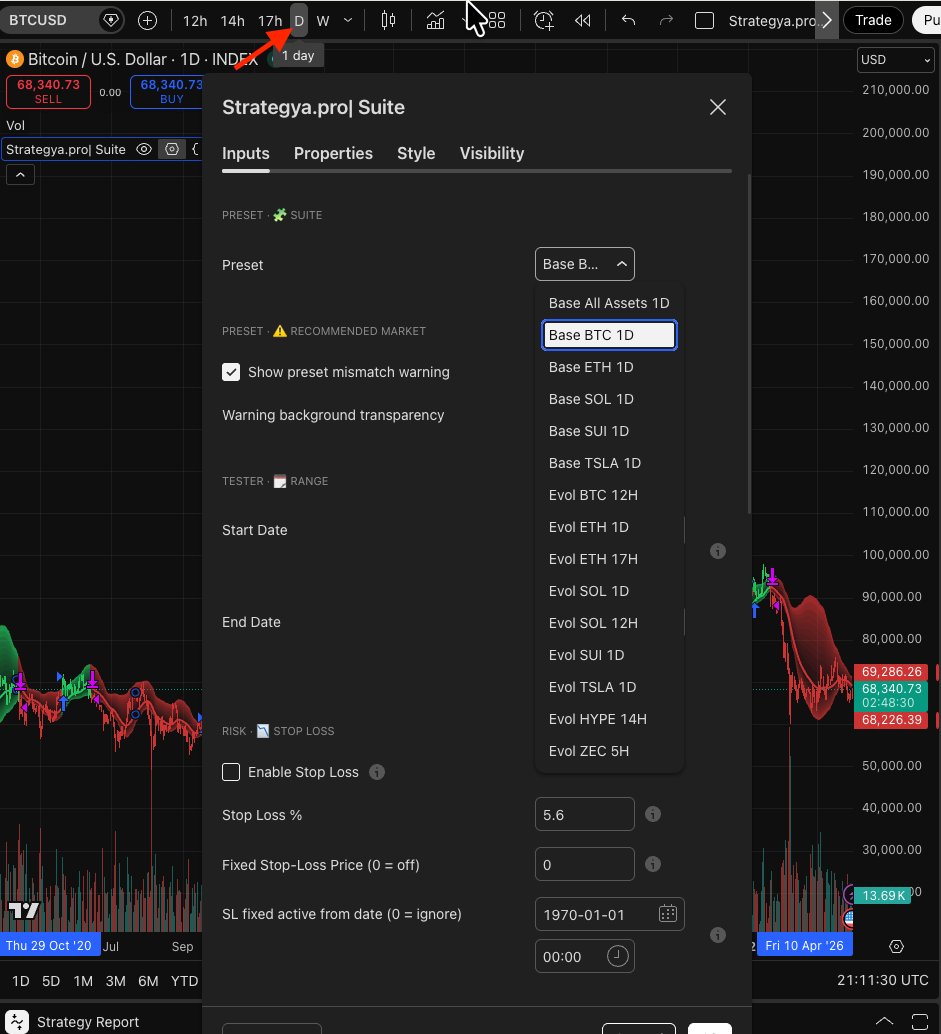This screenshot has height=1034, width=941.
Task: Switch to the 14h timeframe
Action: [232, 21]
